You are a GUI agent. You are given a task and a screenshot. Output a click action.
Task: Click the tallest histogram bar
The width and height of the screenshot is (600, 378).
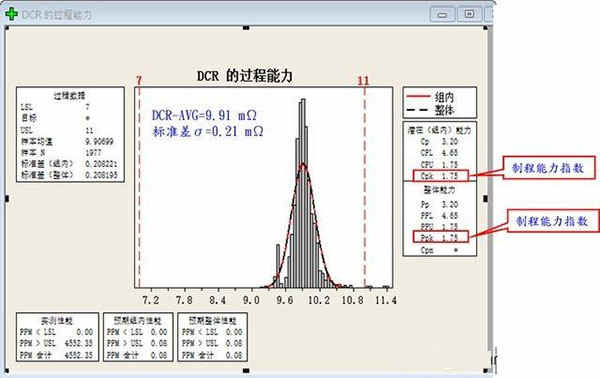pyautogui.click(x=303, y=193)
